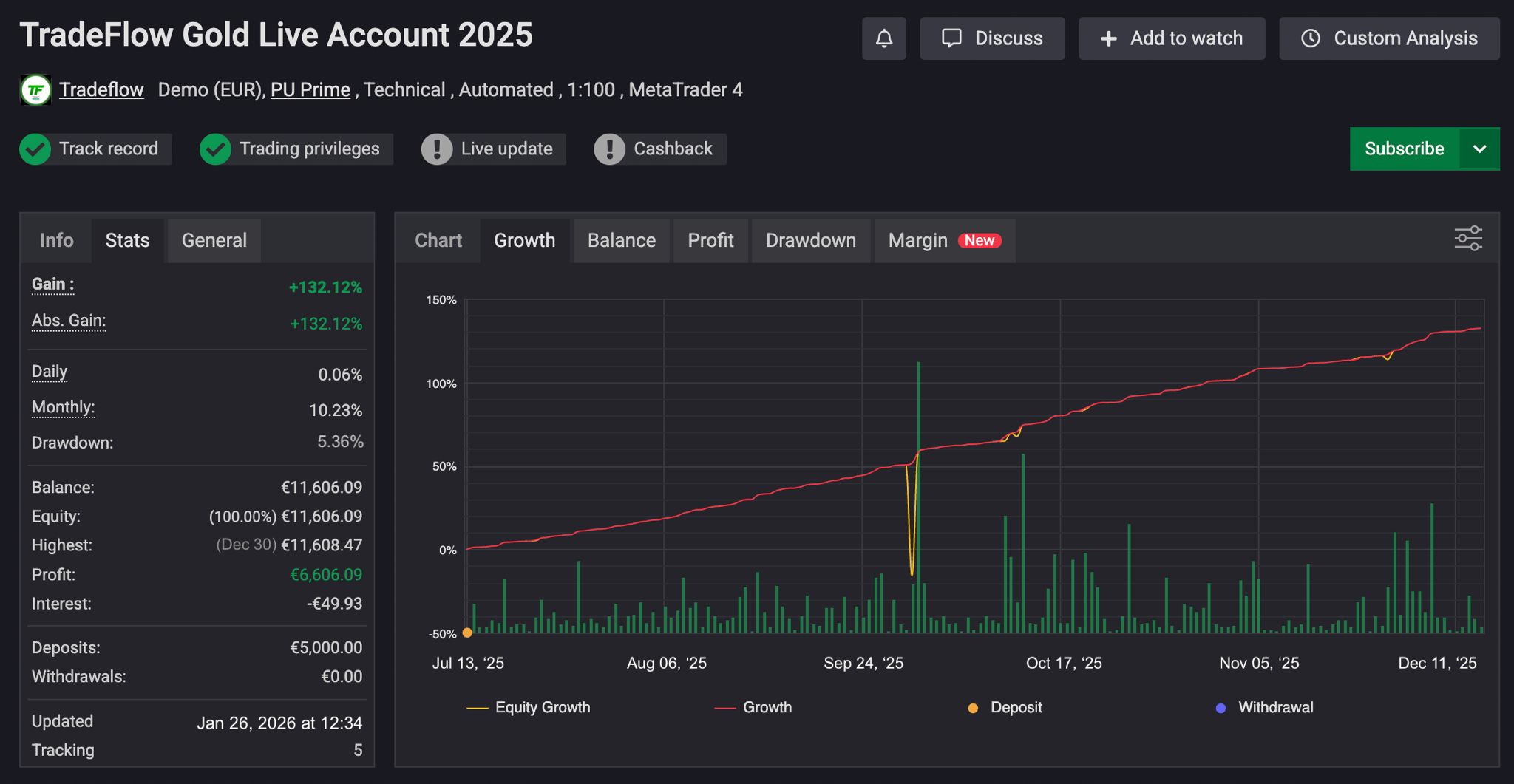
Task: Open the General stats tab
Action: point(214,240)
